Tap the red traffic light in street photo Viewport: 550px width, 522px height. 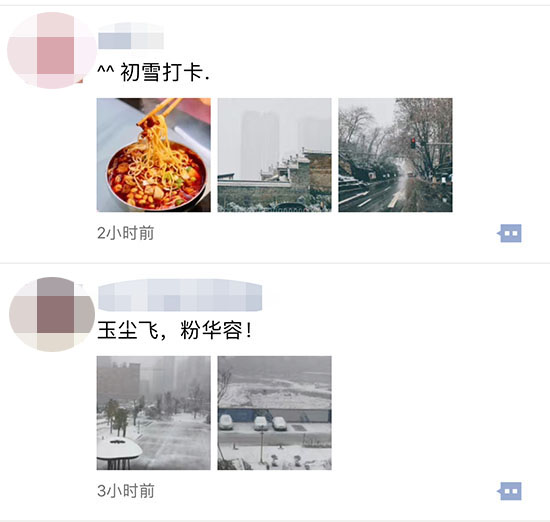tap(413, 142)
